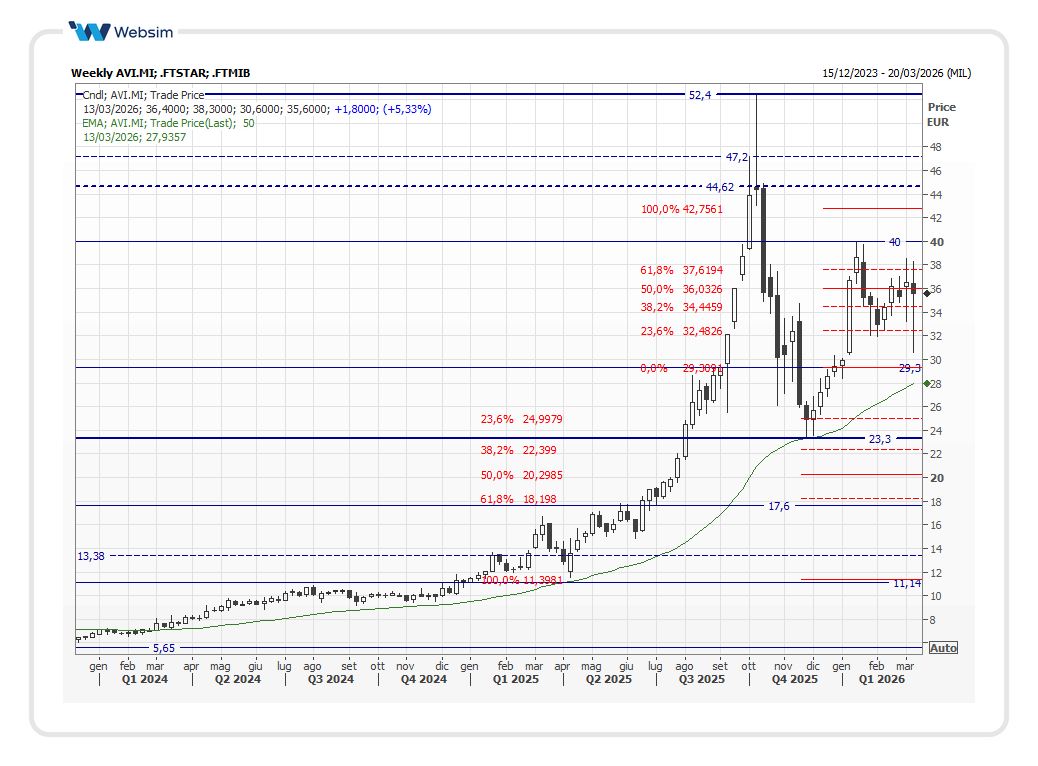Screen dimensions: 1038x766
Task: Click the 50,0% 20,2985 Fibonacci label
Action: click(521, 475)
